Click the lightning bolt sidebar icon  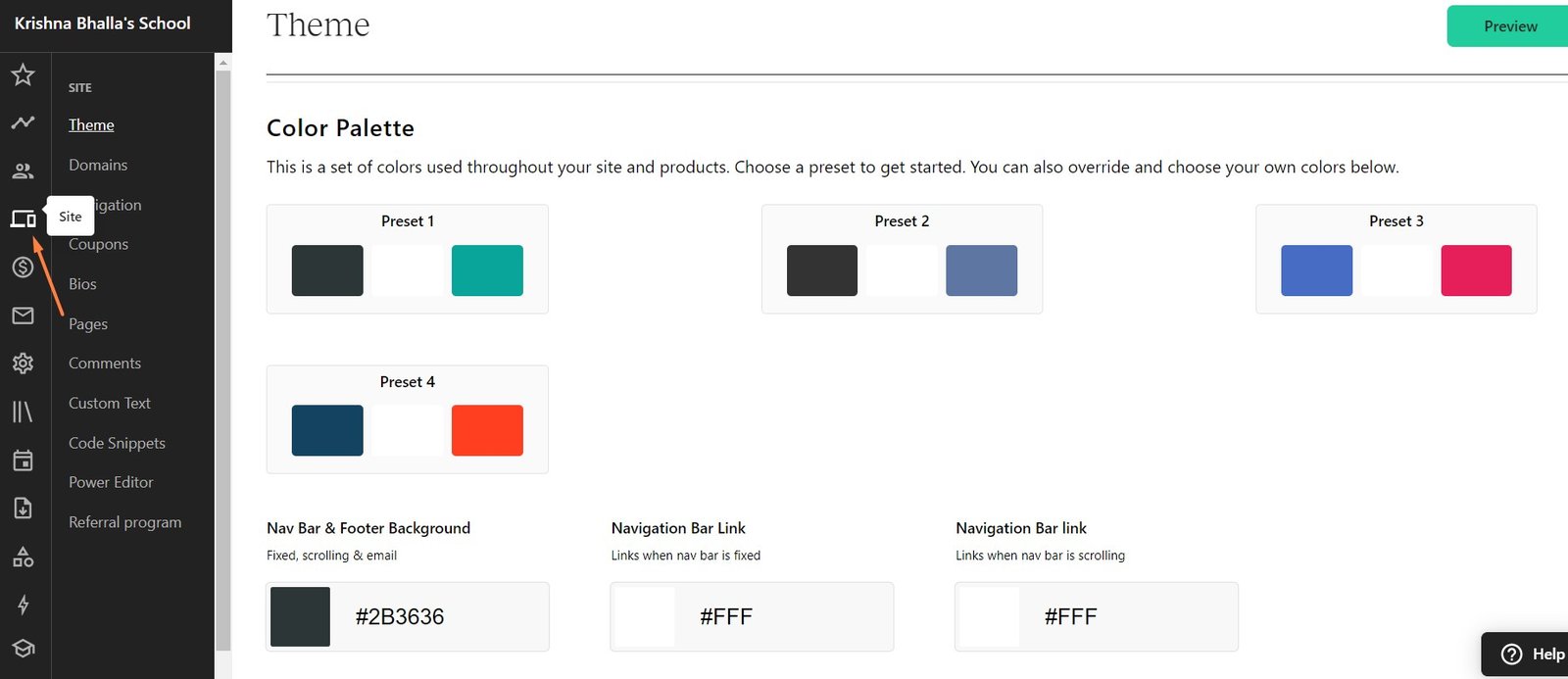(24, 605)
